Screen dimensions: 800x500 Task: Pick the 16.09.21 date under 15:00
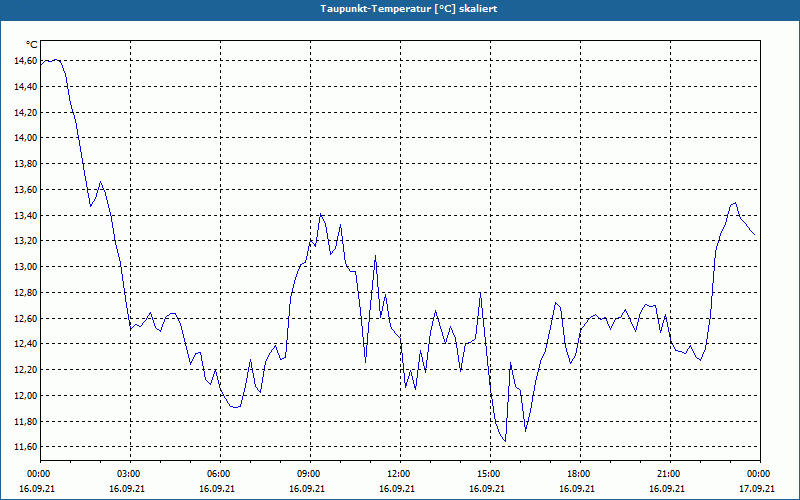pyautogui.click(x=487, y=488)
